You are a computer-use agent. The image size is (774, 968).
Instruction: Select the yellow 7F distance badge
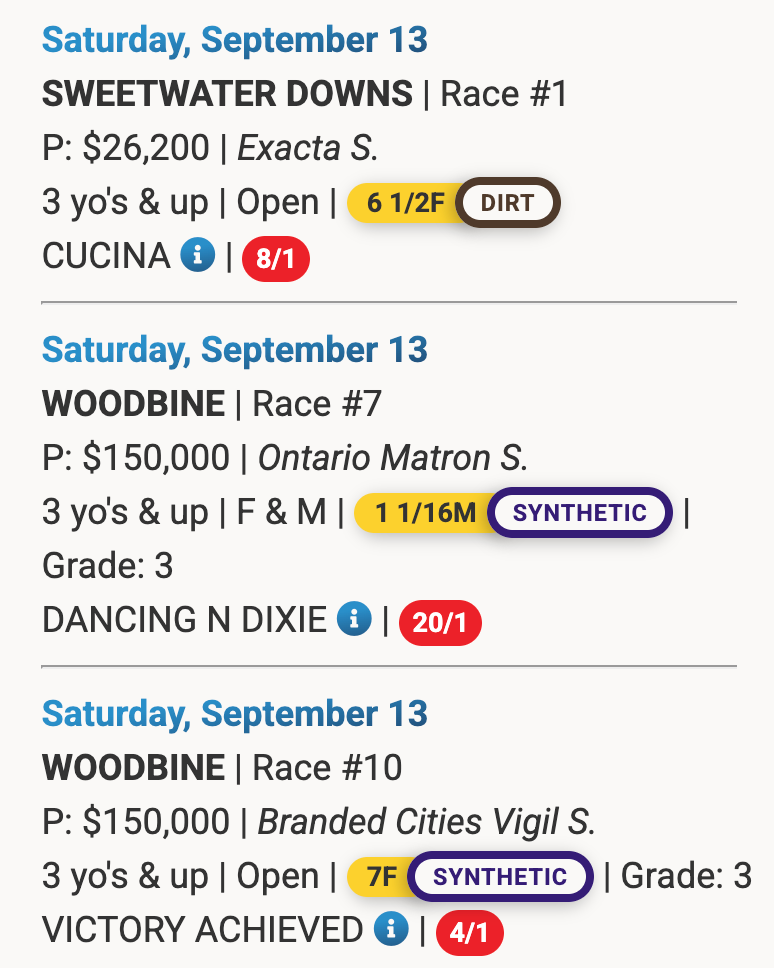point(381,877)
